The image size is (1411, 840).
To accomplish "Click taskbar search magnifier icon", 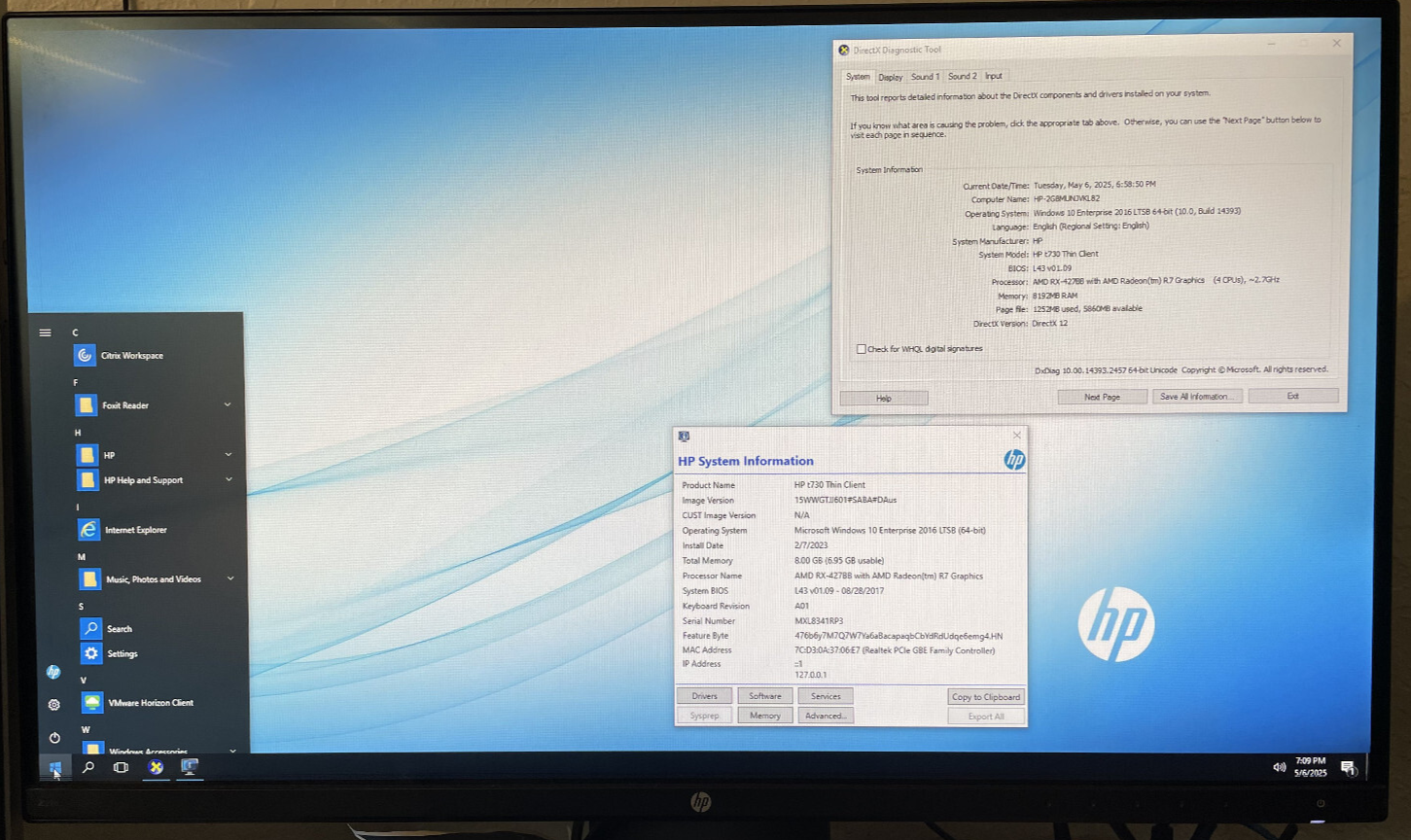I will (x=88, y=768).
